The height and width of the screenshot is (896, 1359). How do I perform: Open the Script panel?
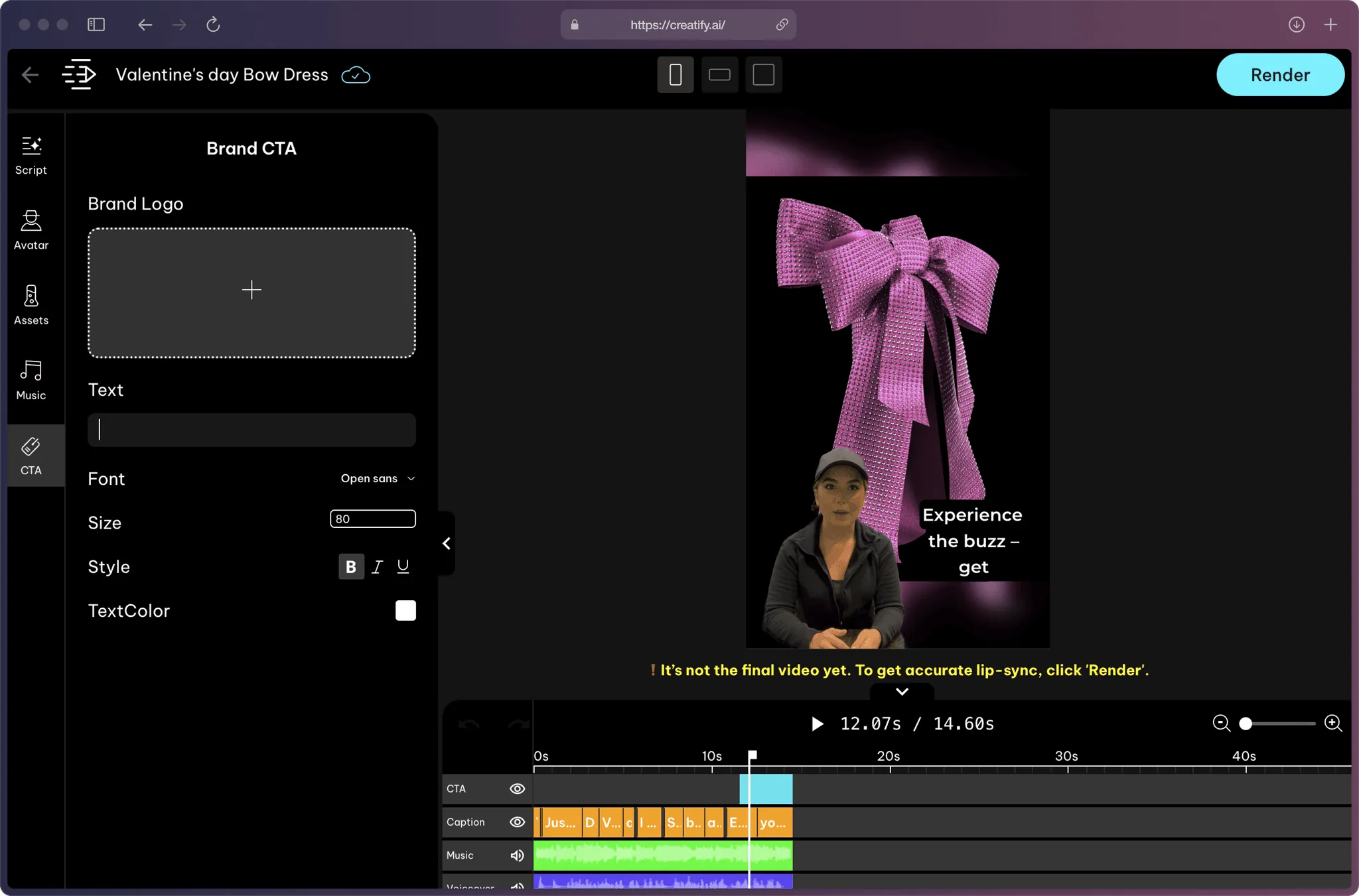click(x=31, y=156)
